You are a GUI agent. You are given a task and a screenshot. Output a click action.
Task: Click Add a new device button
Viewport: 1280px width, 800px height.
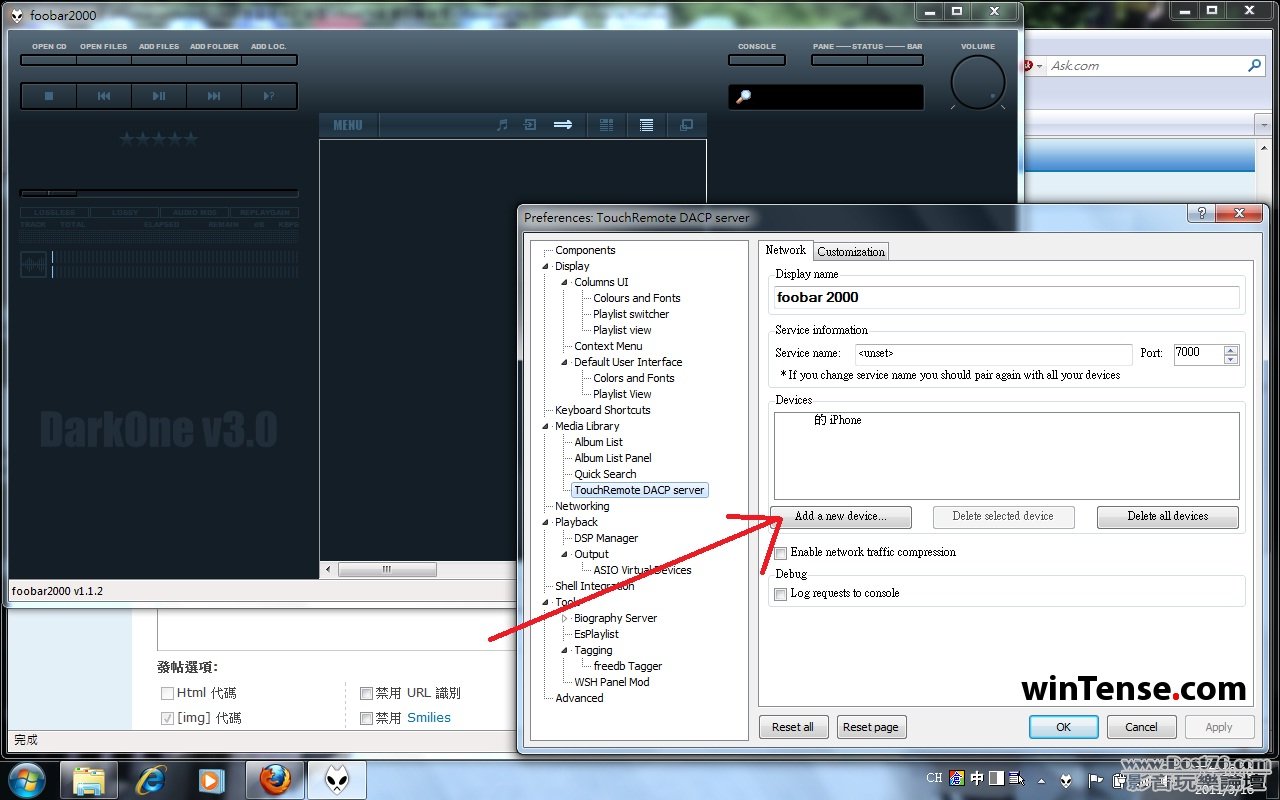[x=841, y=517]
